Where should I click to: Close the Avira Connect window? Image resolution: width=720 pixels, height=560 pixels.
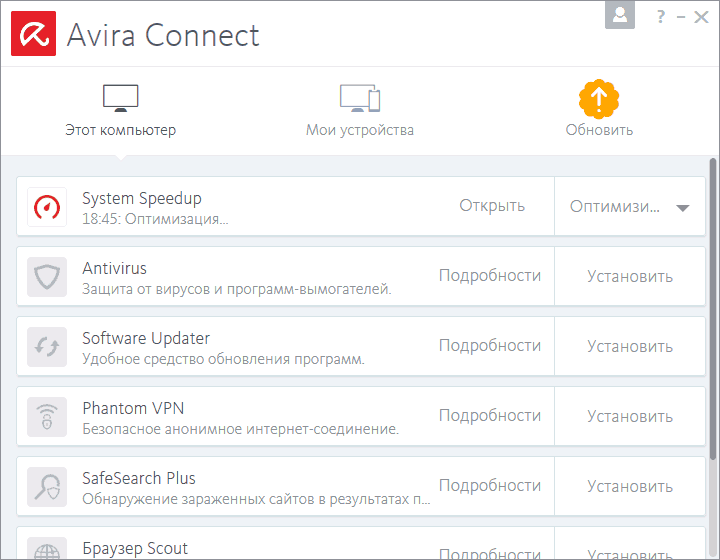click(701, 17)
